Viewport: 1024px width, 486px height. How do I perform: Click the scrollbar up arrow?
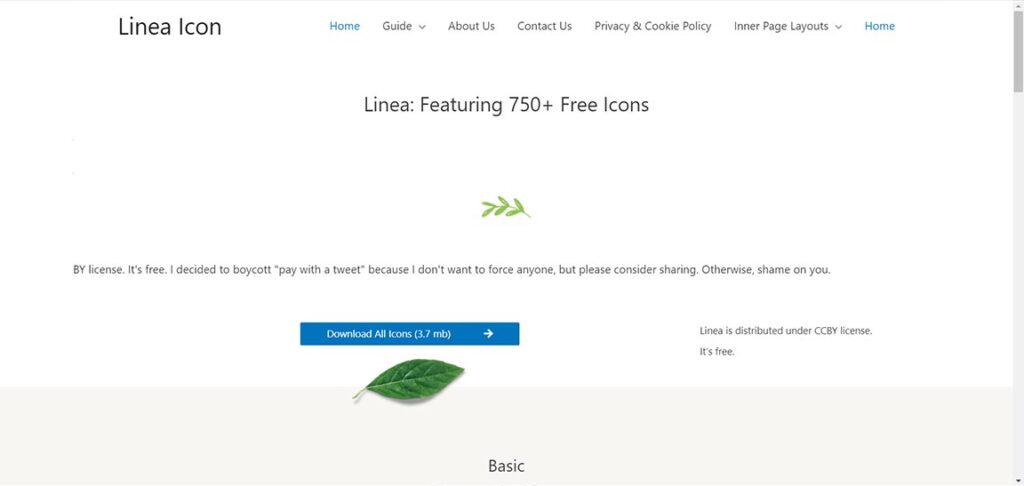coord(1017,6)
